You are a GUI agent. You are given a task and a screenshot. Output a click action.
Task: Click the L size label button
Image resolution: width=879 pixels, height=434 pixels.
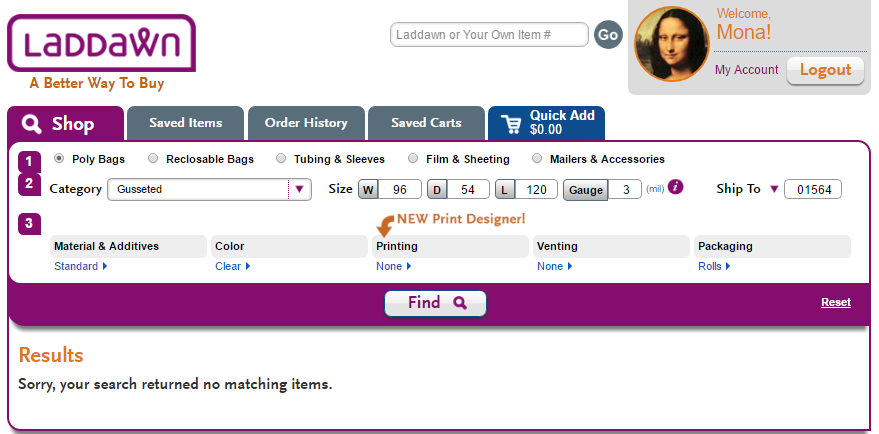[x=505, y=190]
